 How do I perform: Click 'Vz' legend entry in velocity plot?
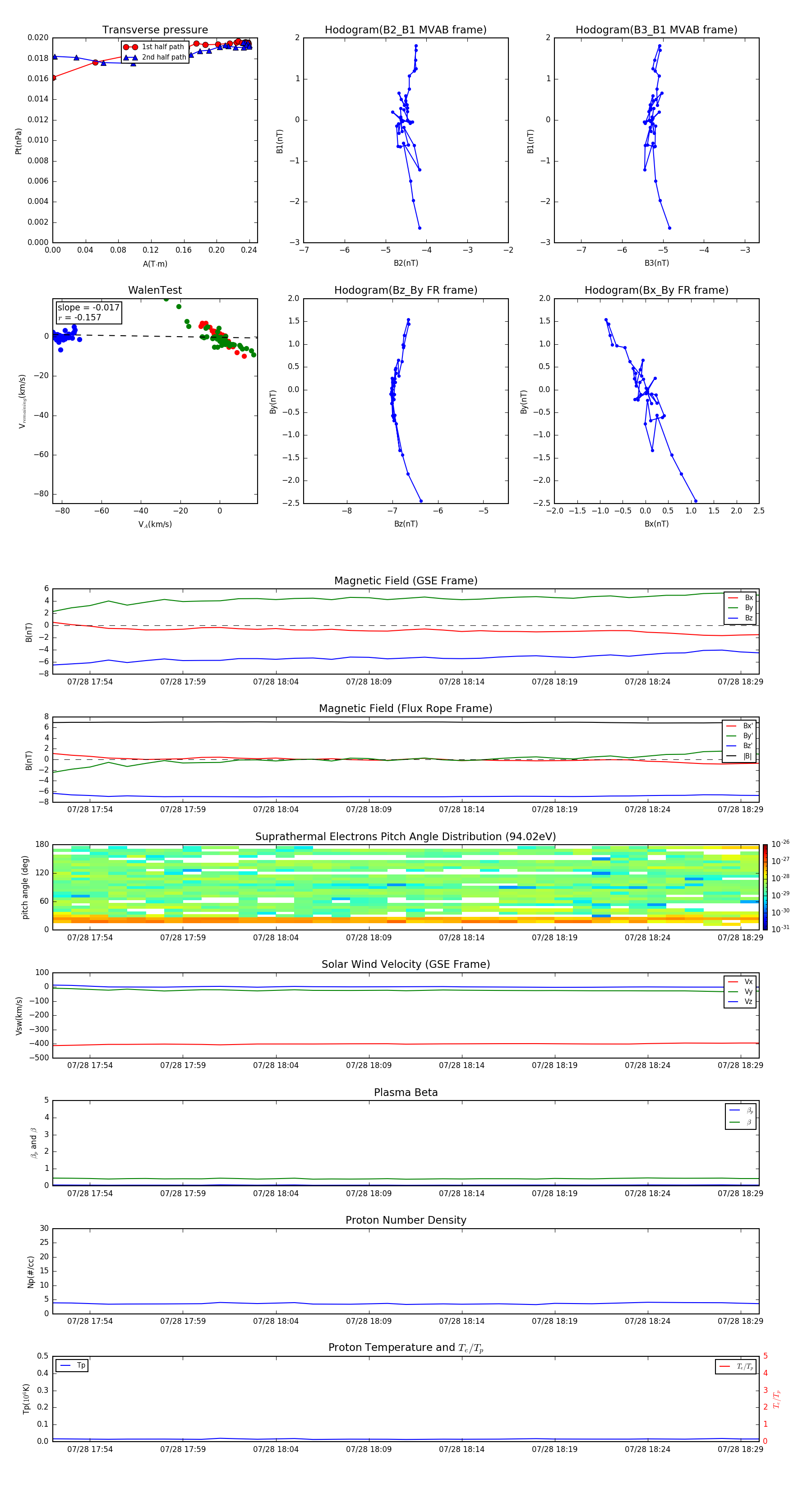[741, 1002]
